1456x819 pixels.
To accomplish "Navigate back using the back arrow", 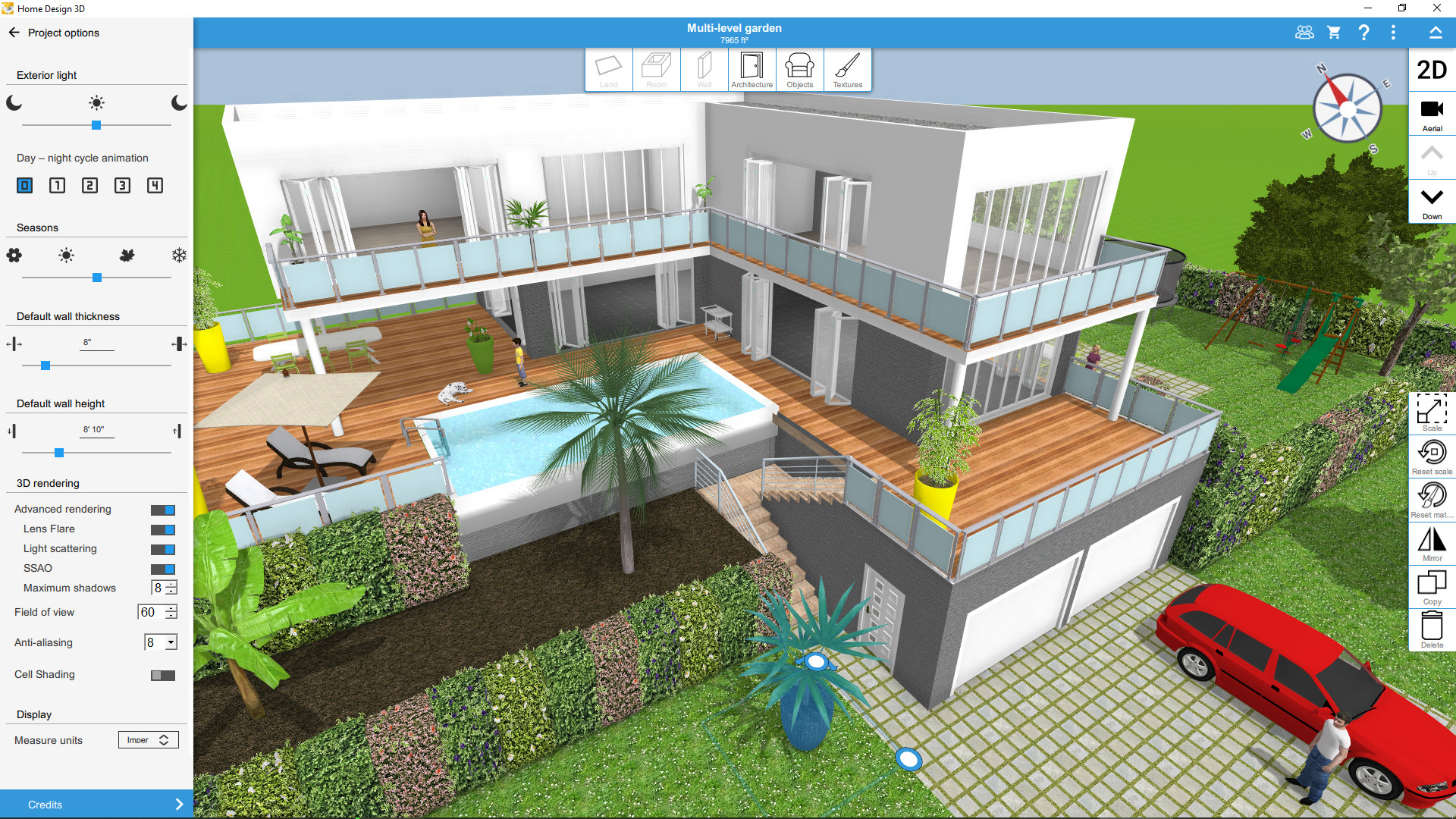I will [15, 33].
